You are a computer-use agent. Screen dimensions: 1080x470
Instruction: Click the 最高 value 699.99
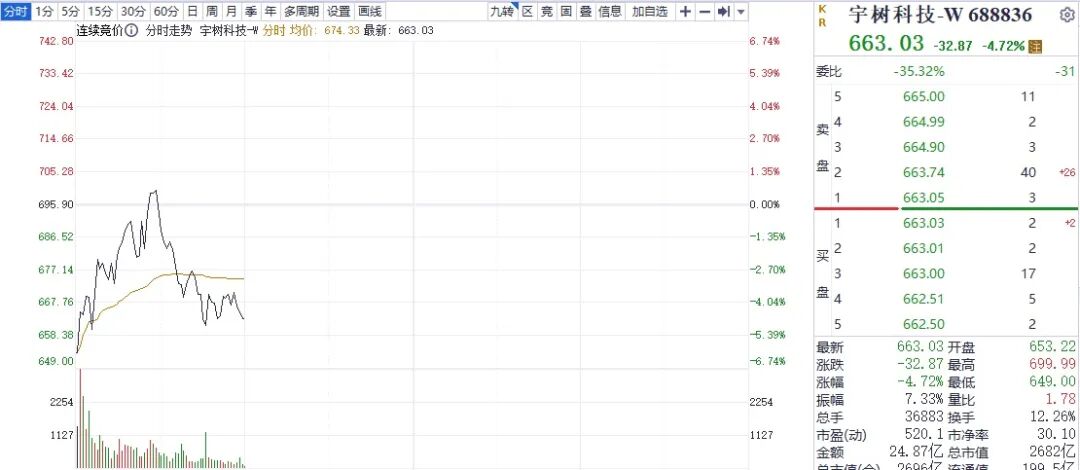[x=1054, y=365]
